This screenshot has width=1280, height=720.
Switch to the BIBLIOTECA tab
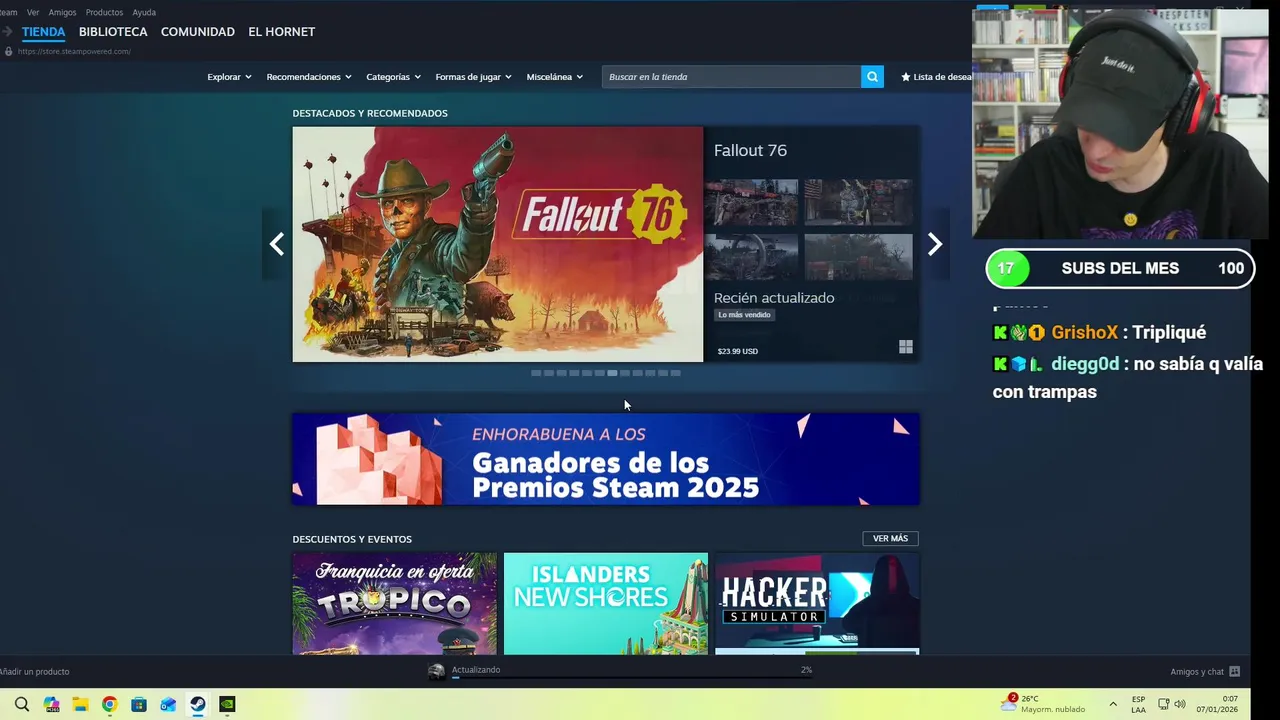(x=113, y=32)
